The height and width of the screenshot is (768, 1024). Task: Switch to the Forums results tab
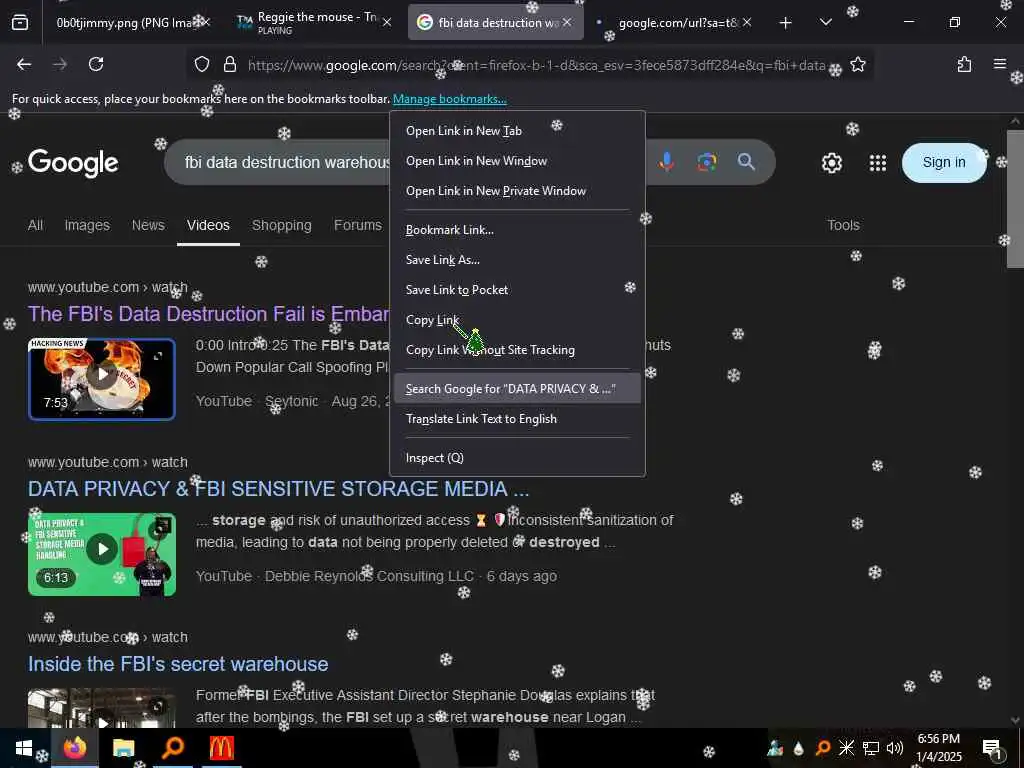[x=357, y=225]
